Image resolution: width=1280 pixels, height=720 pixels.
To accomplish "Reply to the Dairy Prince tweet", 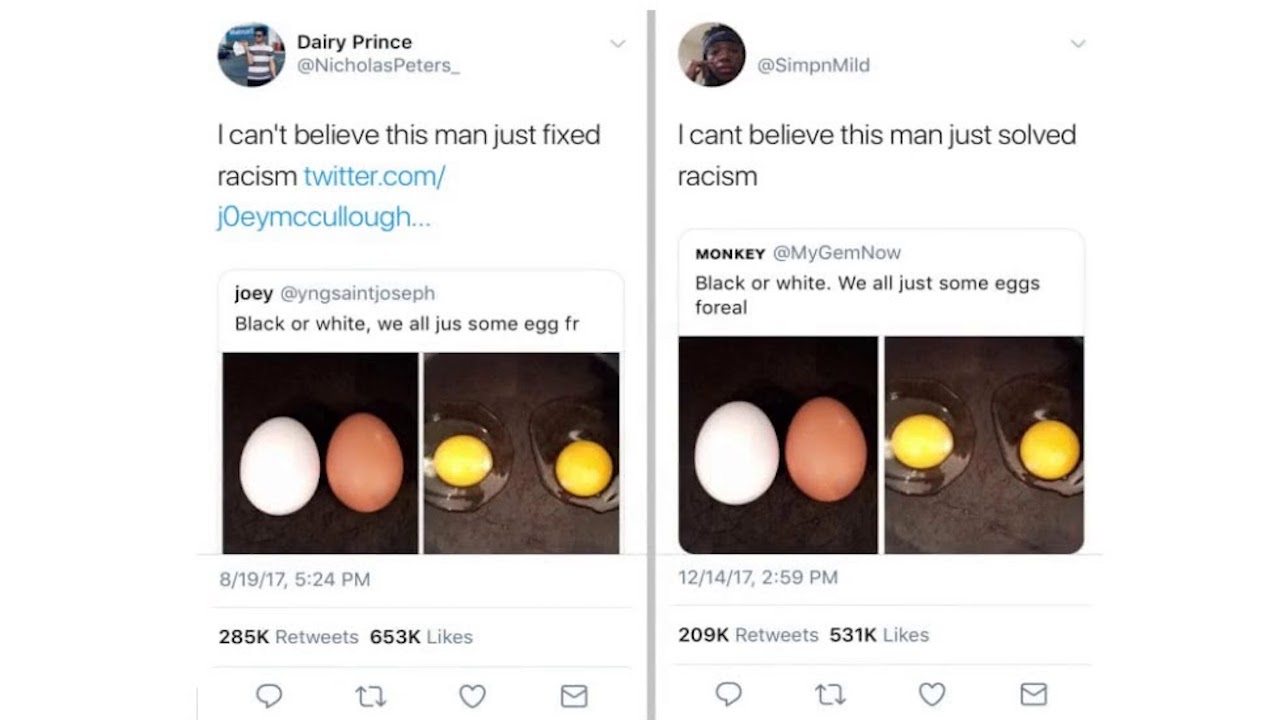I will [x=269, y=696].
